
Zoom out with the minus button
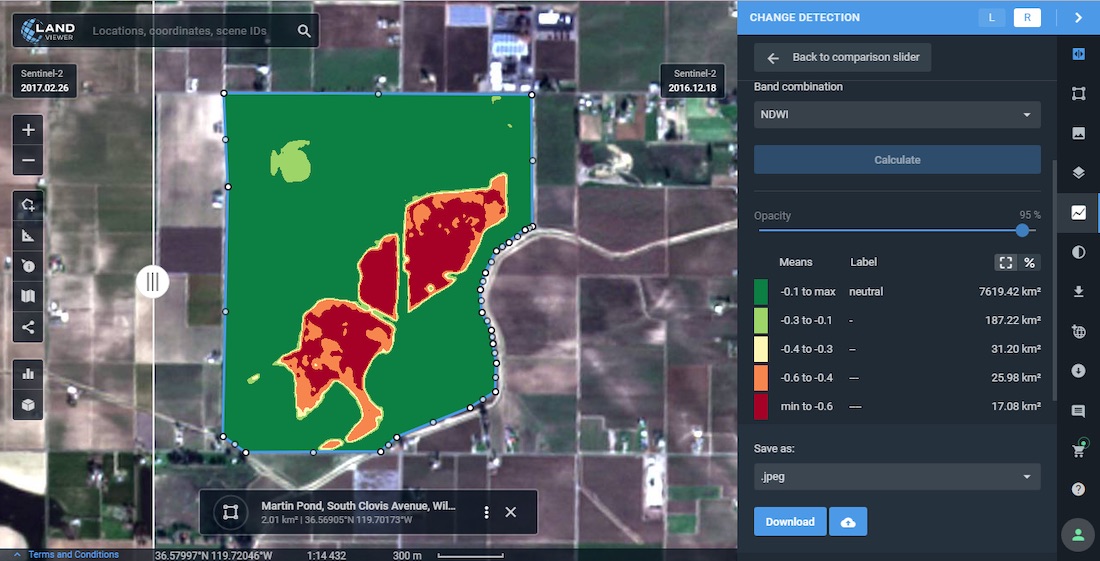[x=28, y=160]
